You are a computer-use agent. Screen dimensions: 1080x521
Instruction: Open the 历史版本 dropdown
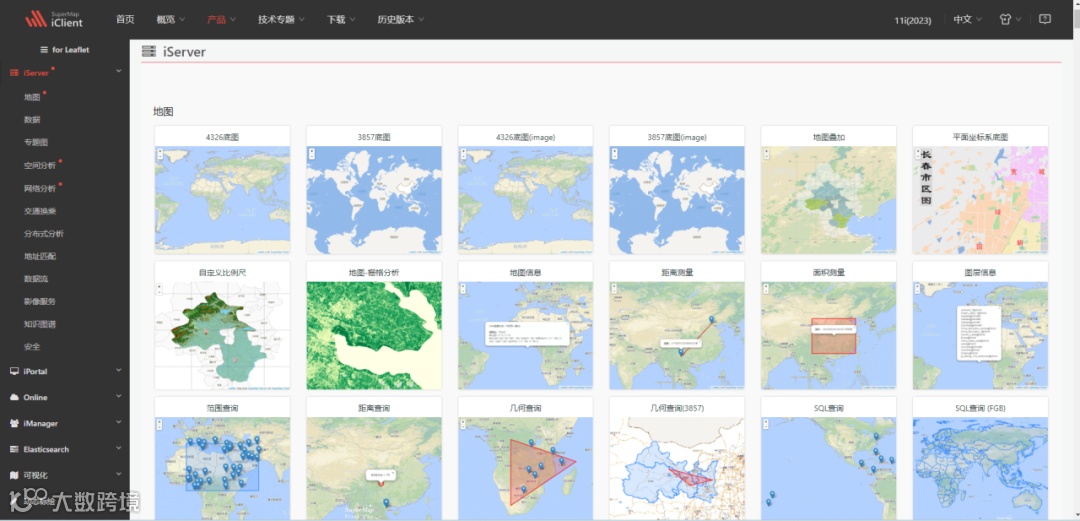[x=401, y=19]
